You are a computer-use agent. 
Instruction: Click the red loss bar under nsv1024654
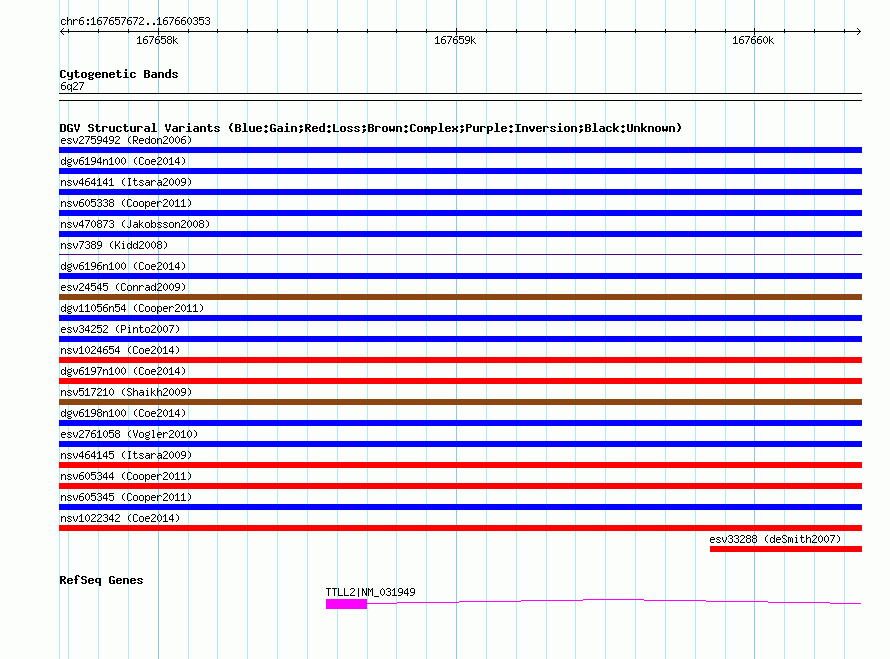pyautogui.click(x=460, y=360)
